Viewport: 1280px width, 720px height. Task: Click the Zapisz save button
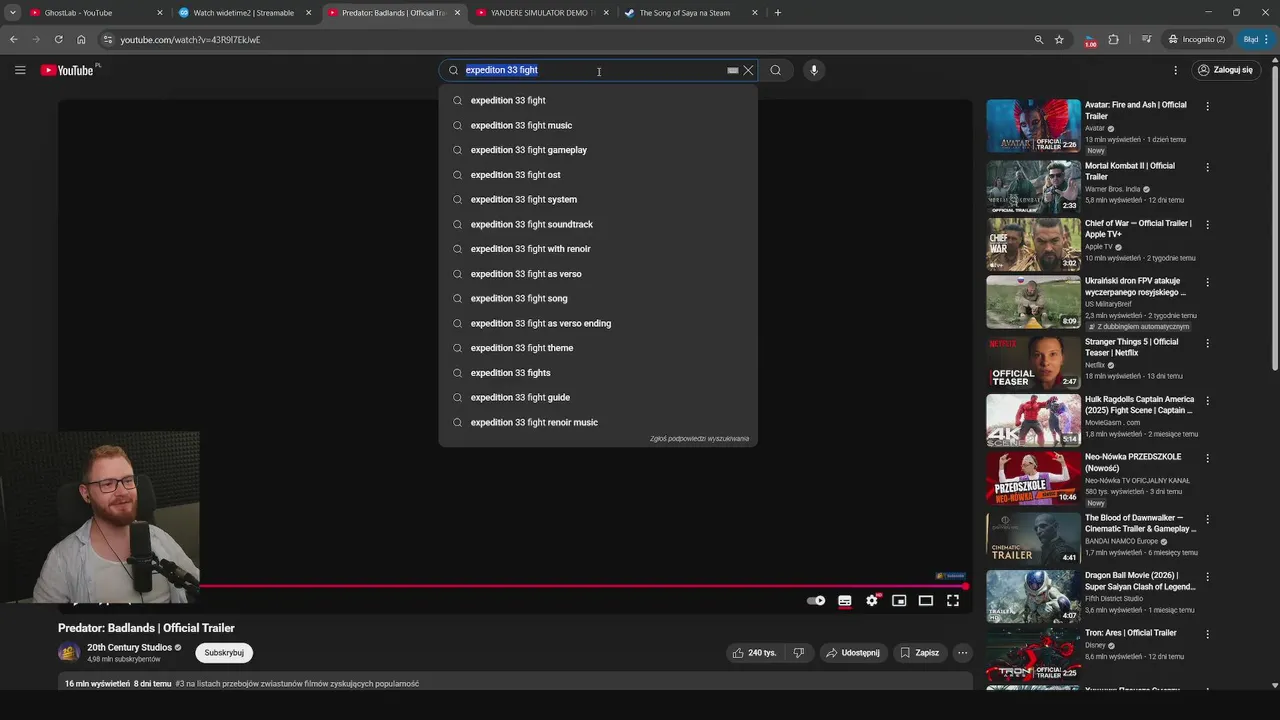(x=920, y=653)
